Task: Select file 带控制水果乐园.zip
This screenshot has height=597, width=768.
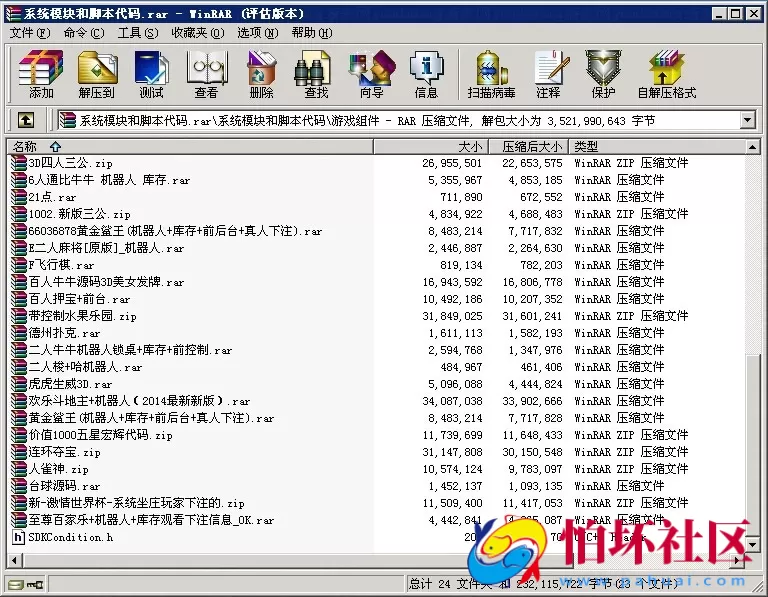Action: [x=82, y=316]
